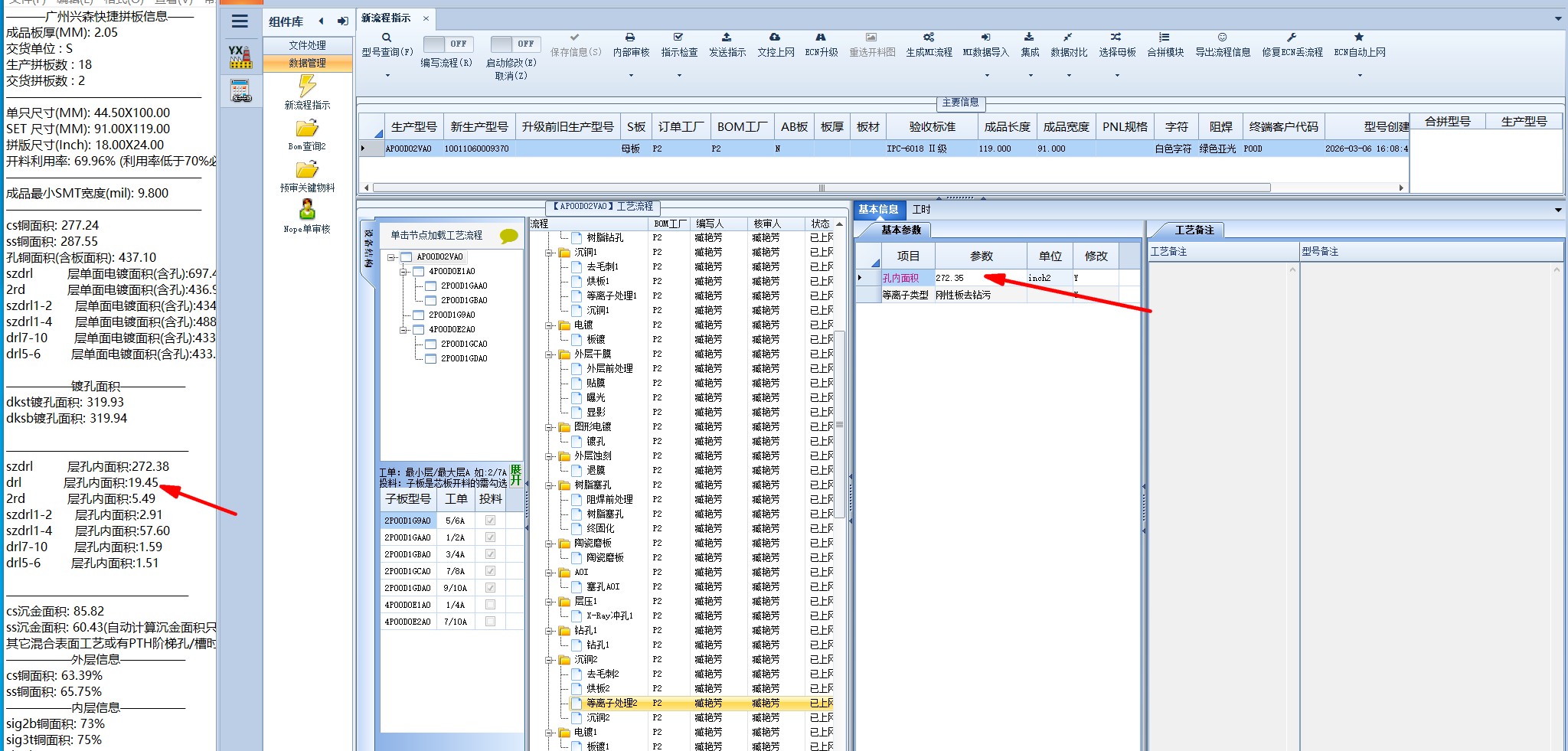1568x751 pixels.
Task: Close the 新流程指示 tab
Action: pos(426,18)
